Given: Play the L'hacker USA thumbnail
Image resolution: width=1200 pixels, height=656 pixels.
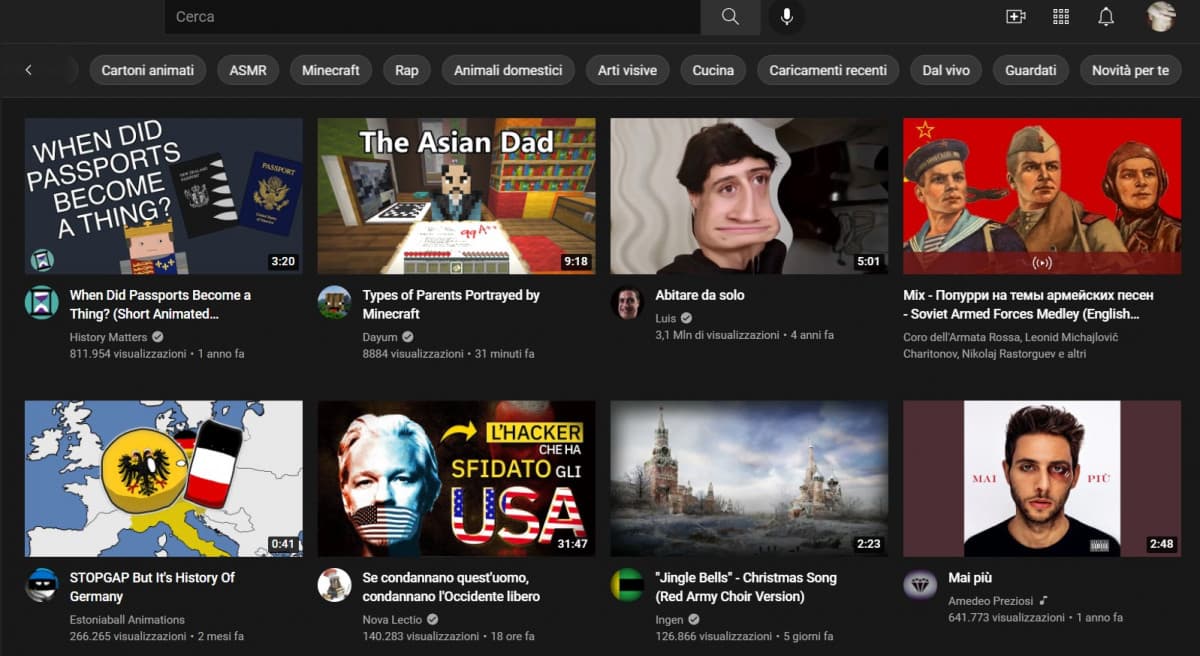Looking at the screenshot, I should click(x=457, y=479).
